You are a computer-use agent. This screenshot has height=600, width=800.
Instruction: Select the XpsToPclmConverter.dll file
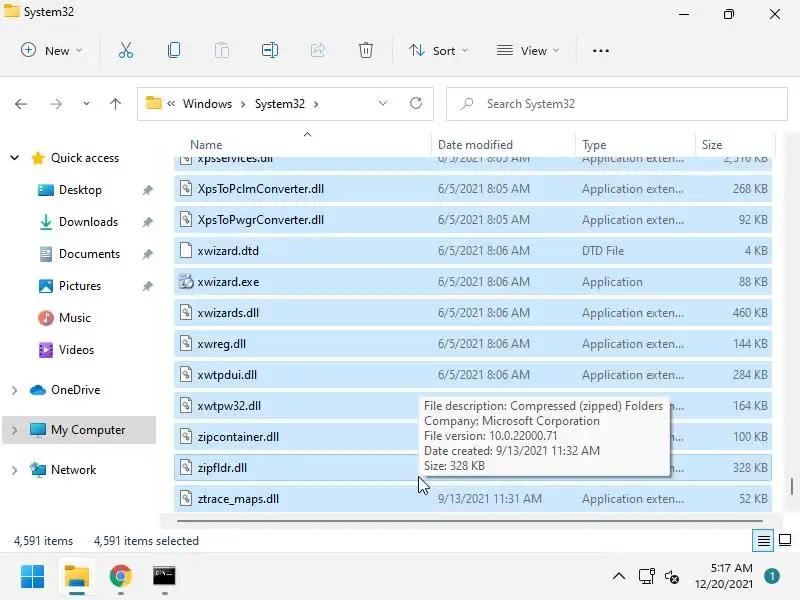click(x=472, y=189)
